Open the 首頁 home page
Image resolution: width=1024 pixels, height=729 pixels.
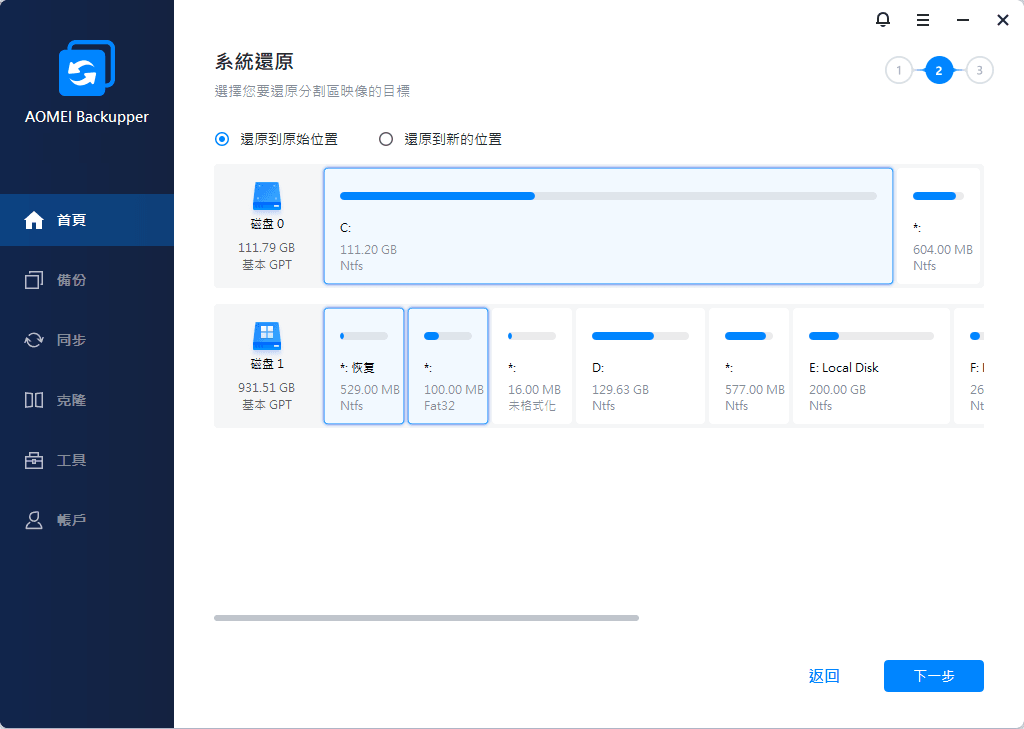coord(87,220)
